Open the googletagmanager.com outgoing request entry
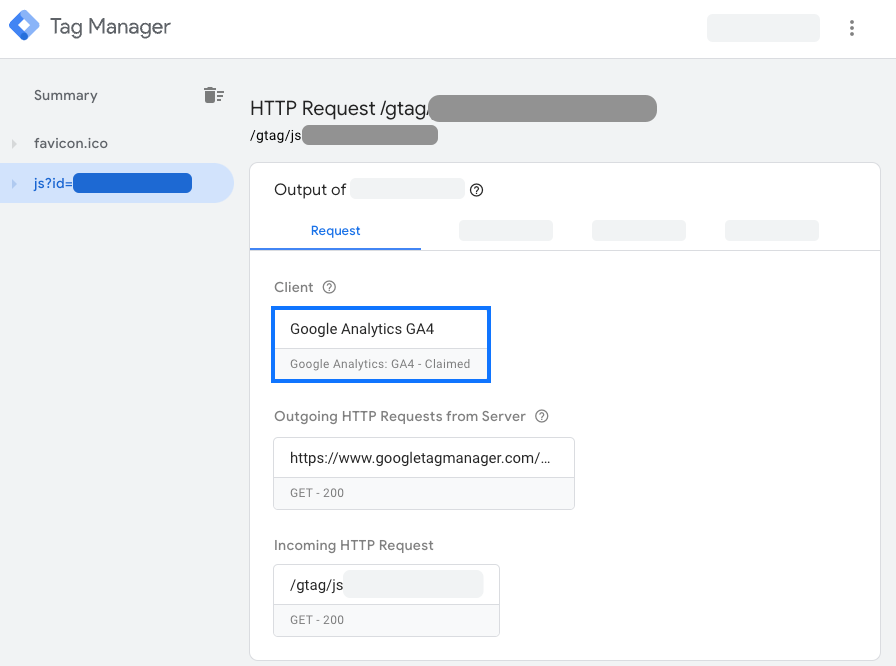896x666 pixels. pos(423,457)
